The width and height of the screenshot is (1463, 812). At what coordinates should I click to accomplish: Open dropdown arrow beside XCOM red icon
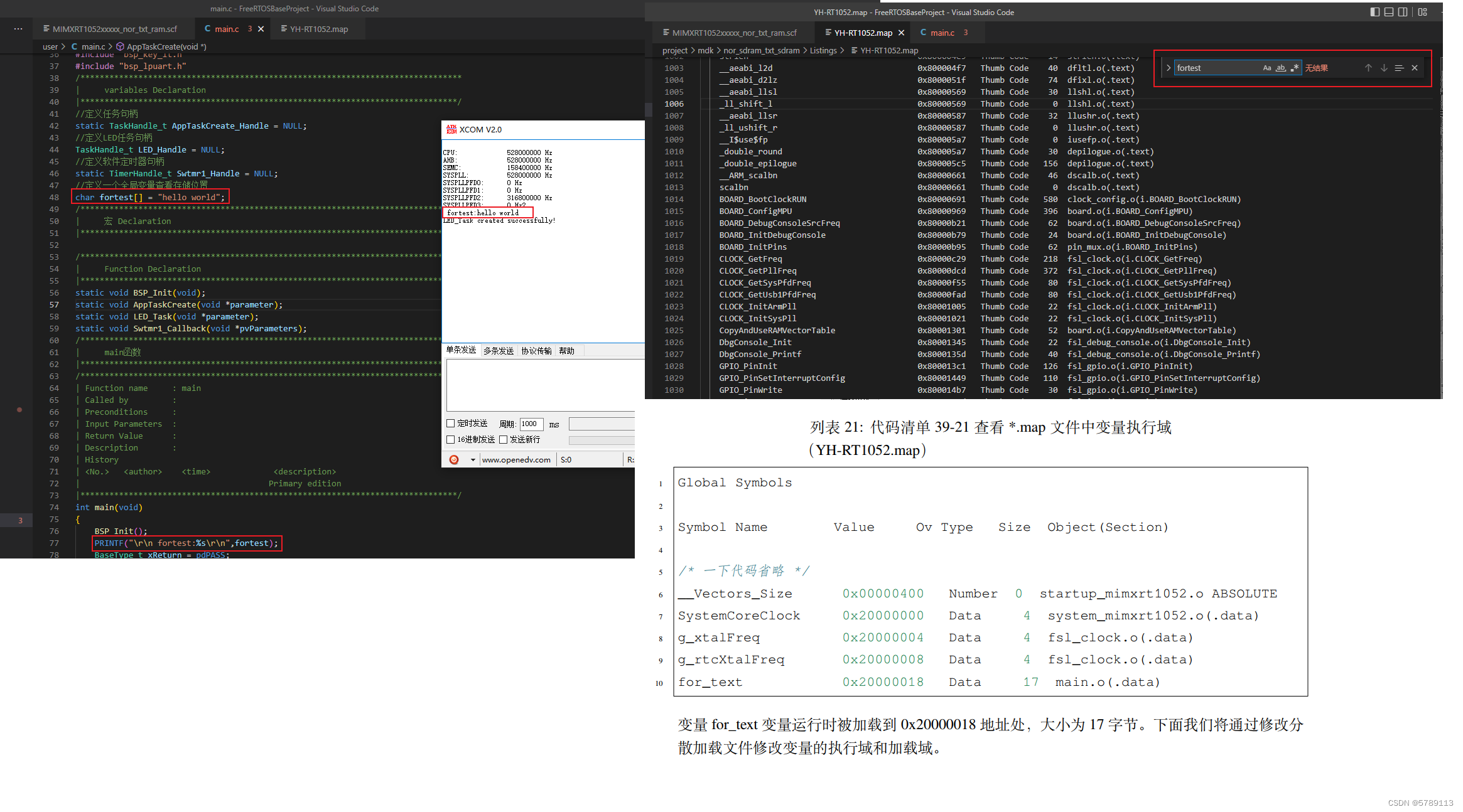(472, 460)
